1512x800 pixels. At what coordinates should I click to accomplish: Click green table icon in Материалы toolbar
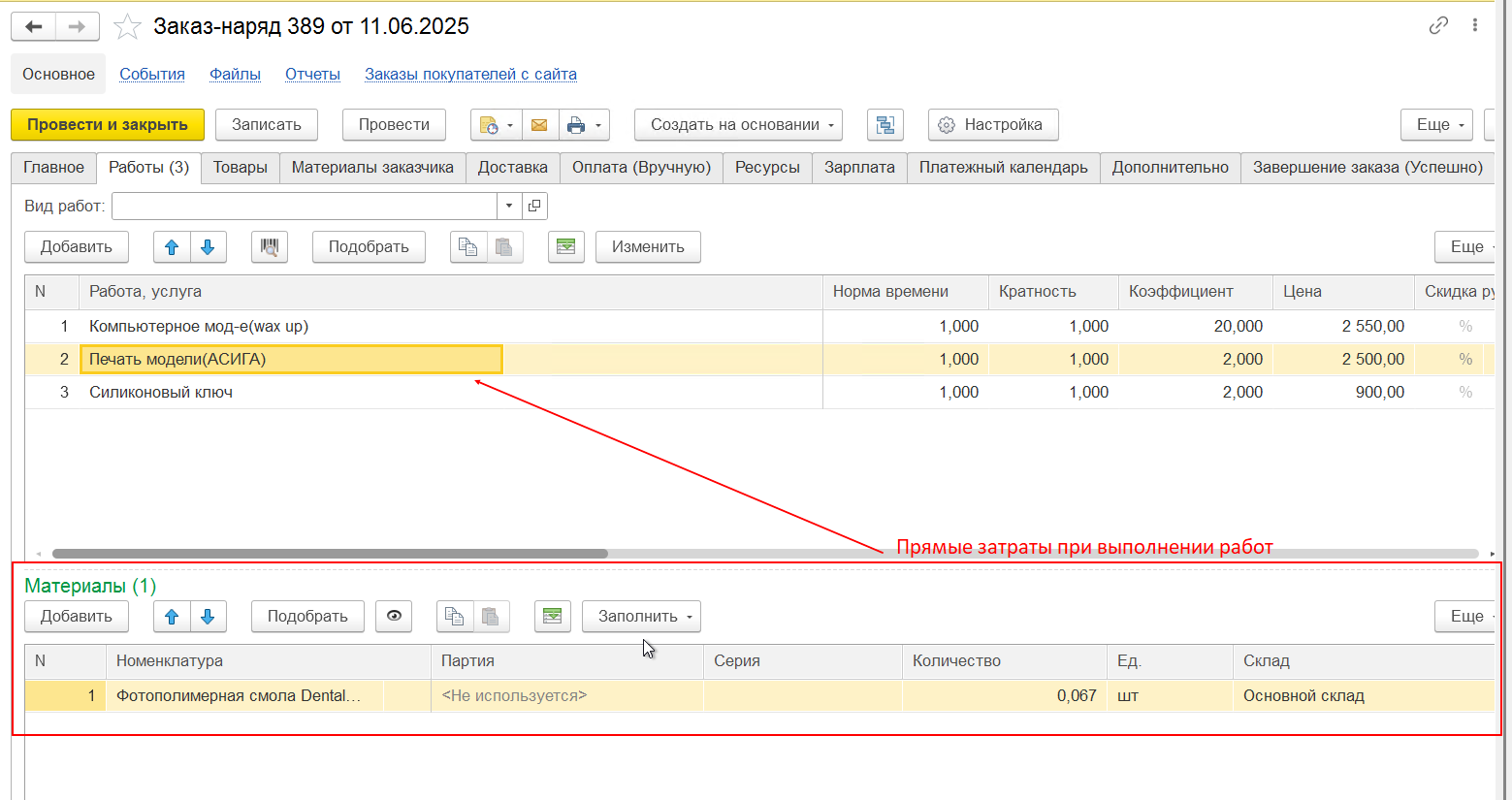point(553,617)
